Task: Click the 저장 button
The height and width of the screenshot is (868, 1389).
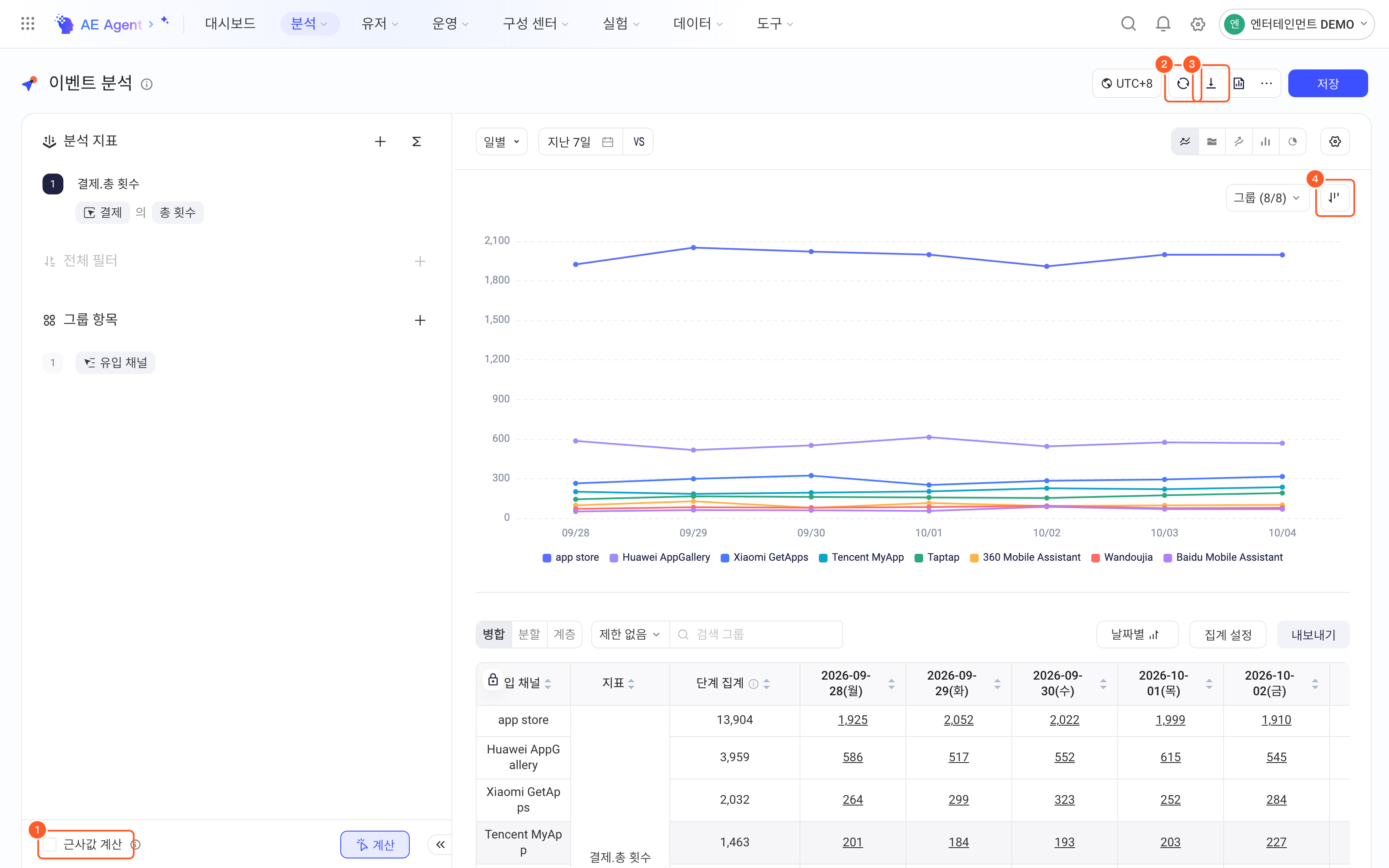Action: [x=1328, y=84]
